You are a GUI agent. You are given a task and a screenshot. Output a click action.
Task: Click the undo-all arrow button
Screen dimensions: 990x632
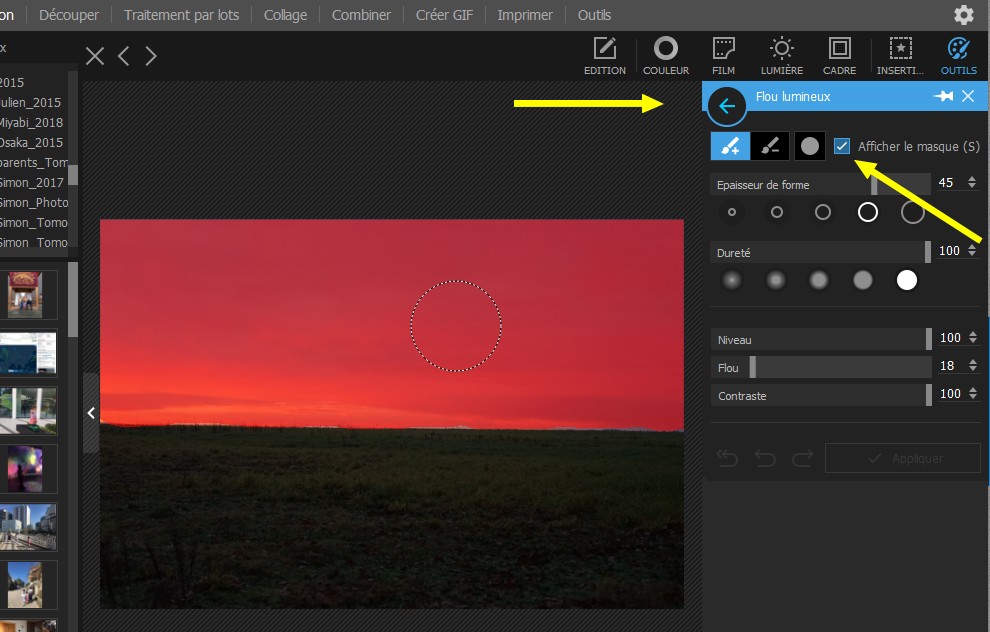727,458
